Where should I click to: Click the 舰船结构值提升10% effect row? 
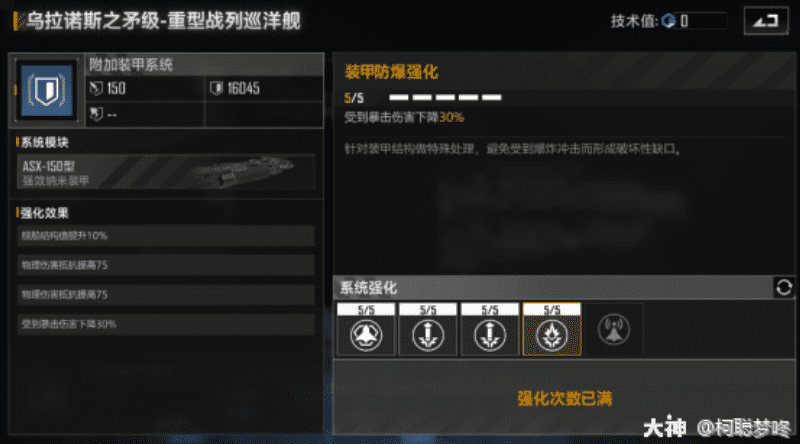point(166,236)
